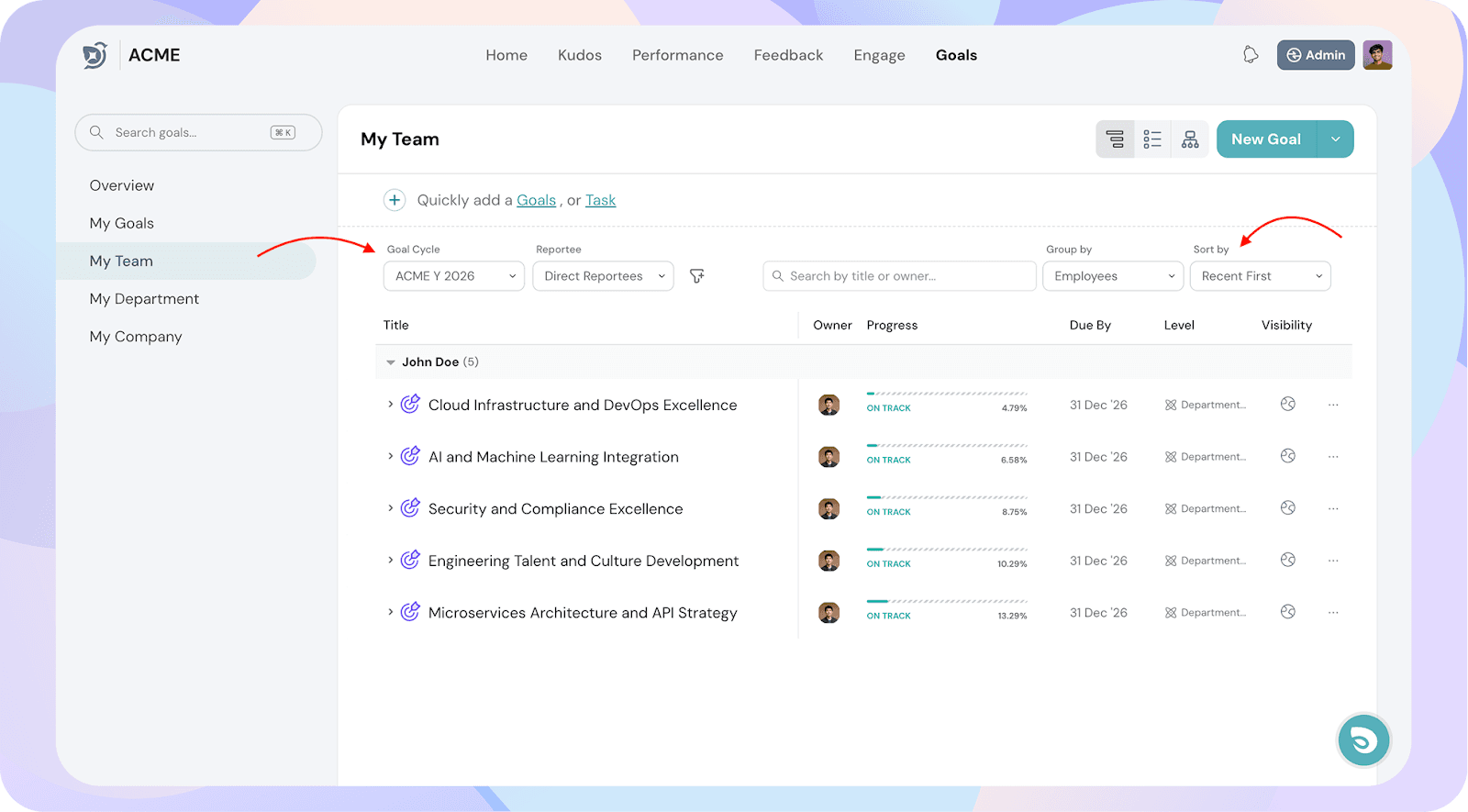Click the Engineering Talent goal progress bar
The width and height of the screenshot is (1468, 812).
point(946,551)
